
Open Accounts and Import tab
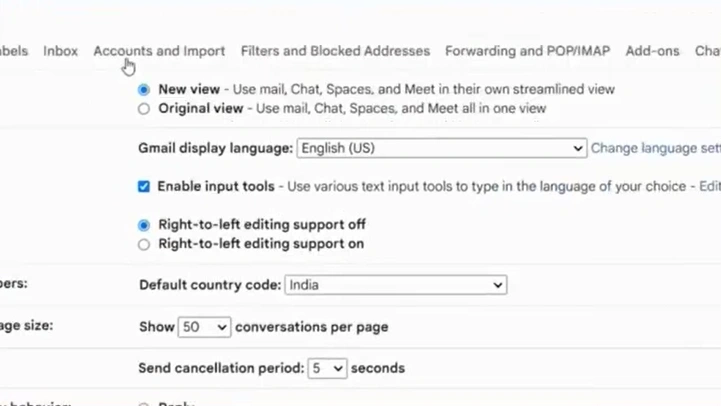tap(159, 51)
